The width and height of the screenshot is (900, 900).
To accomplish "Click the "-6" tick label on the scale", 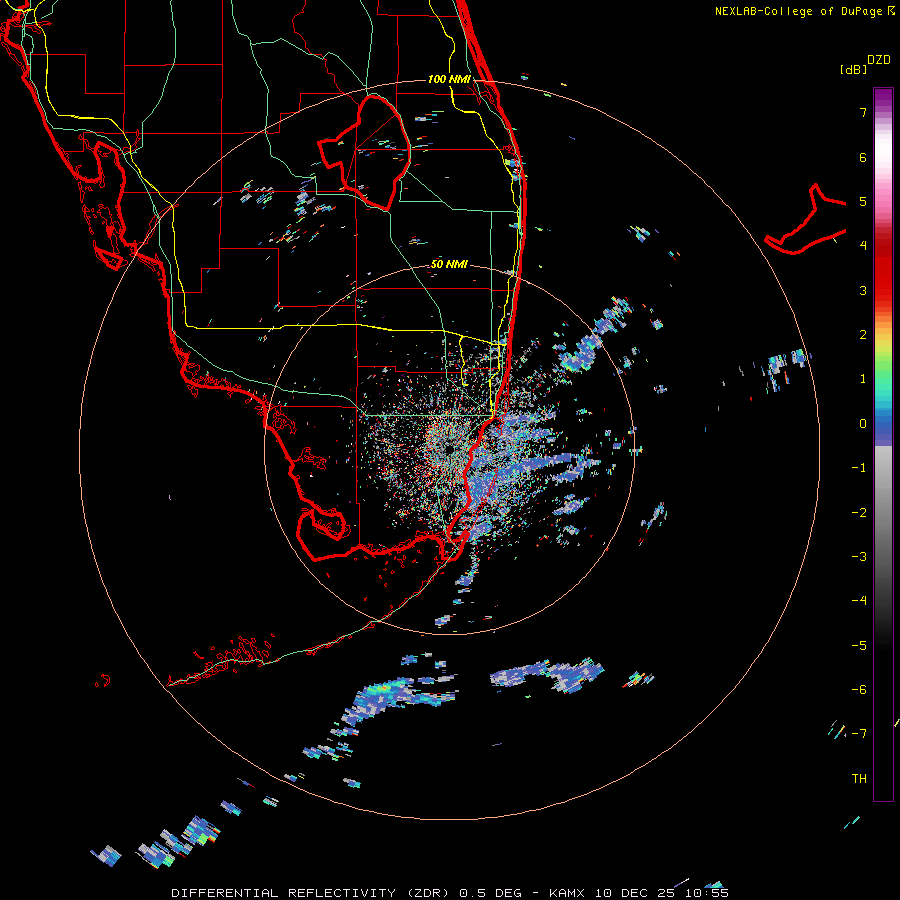I will click(x=859, y=689).
